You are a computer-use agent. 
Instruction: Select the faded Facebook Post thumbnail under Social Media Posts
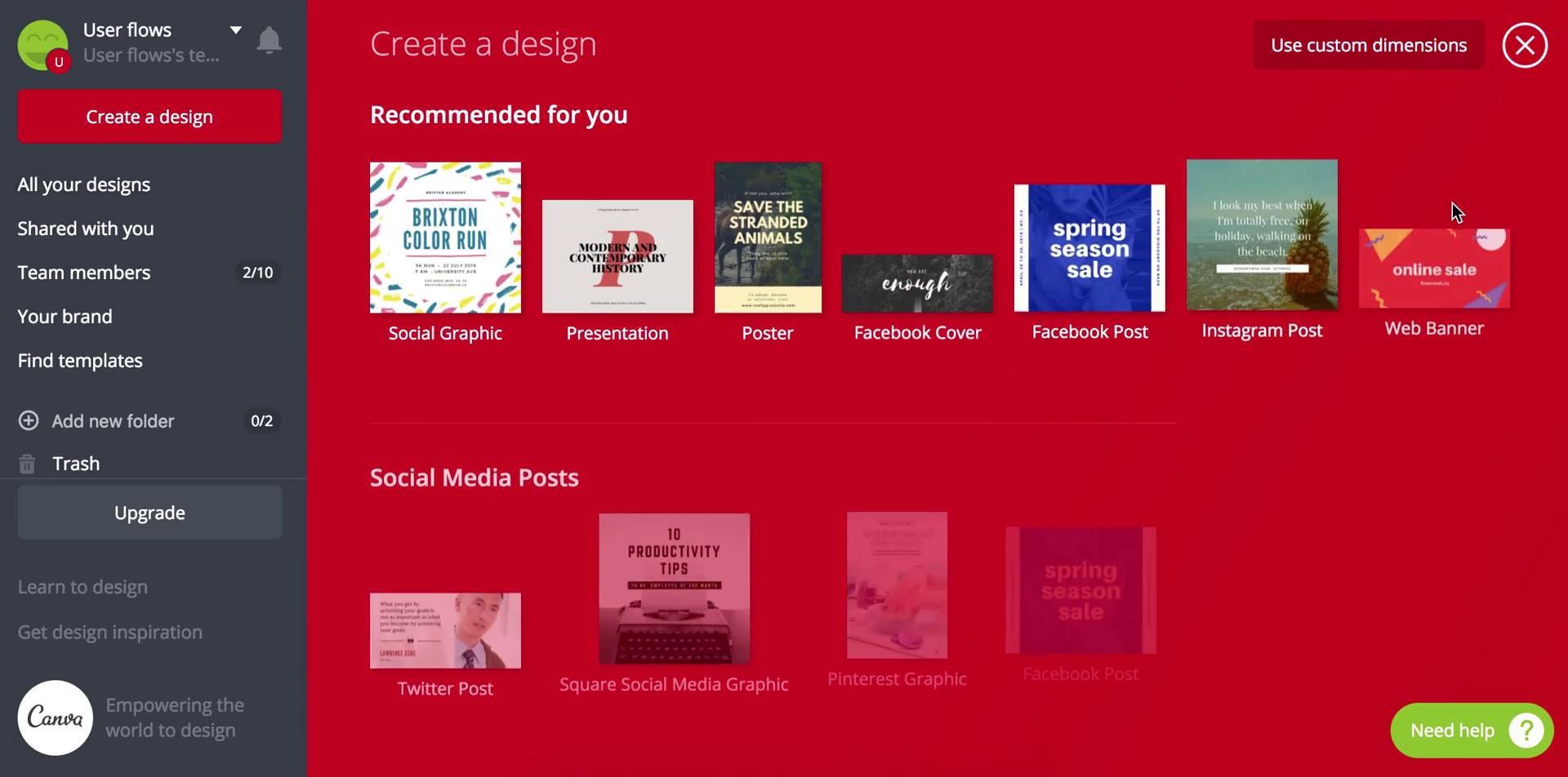[1080, 590]
